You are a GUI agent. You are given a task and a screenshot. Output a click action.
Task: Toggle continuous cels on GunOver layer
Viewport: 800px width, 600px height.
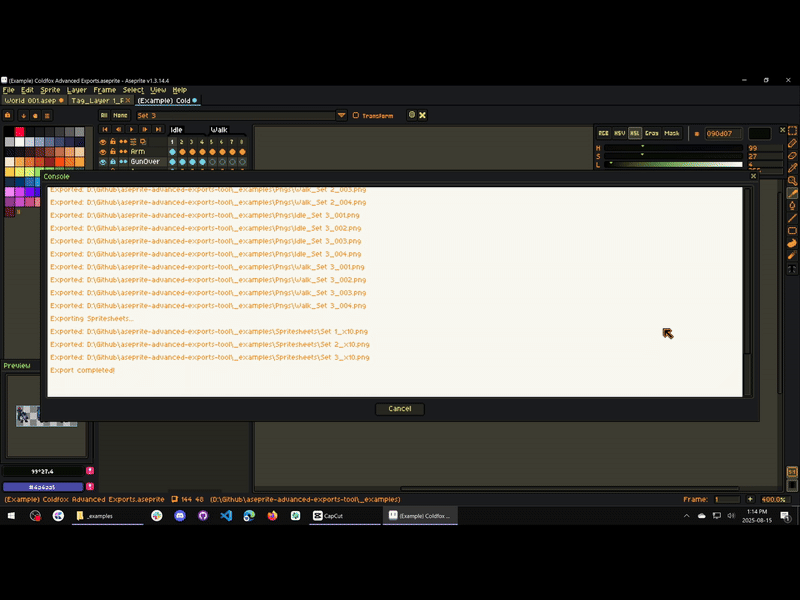pos(123,162)
